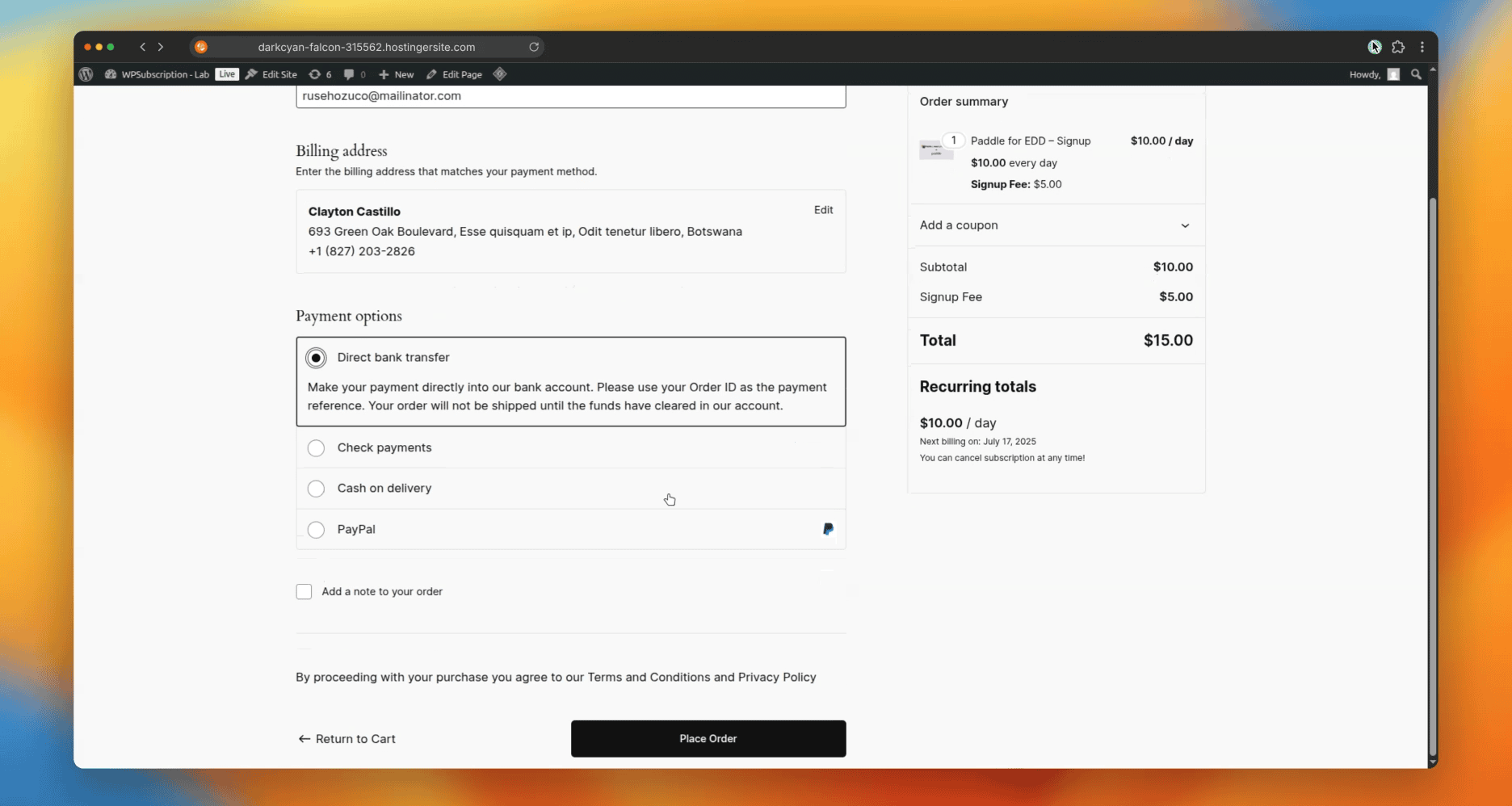The image size is (1512, 806).
Task: Click the browser address bar URL
Action: point(366,47)
